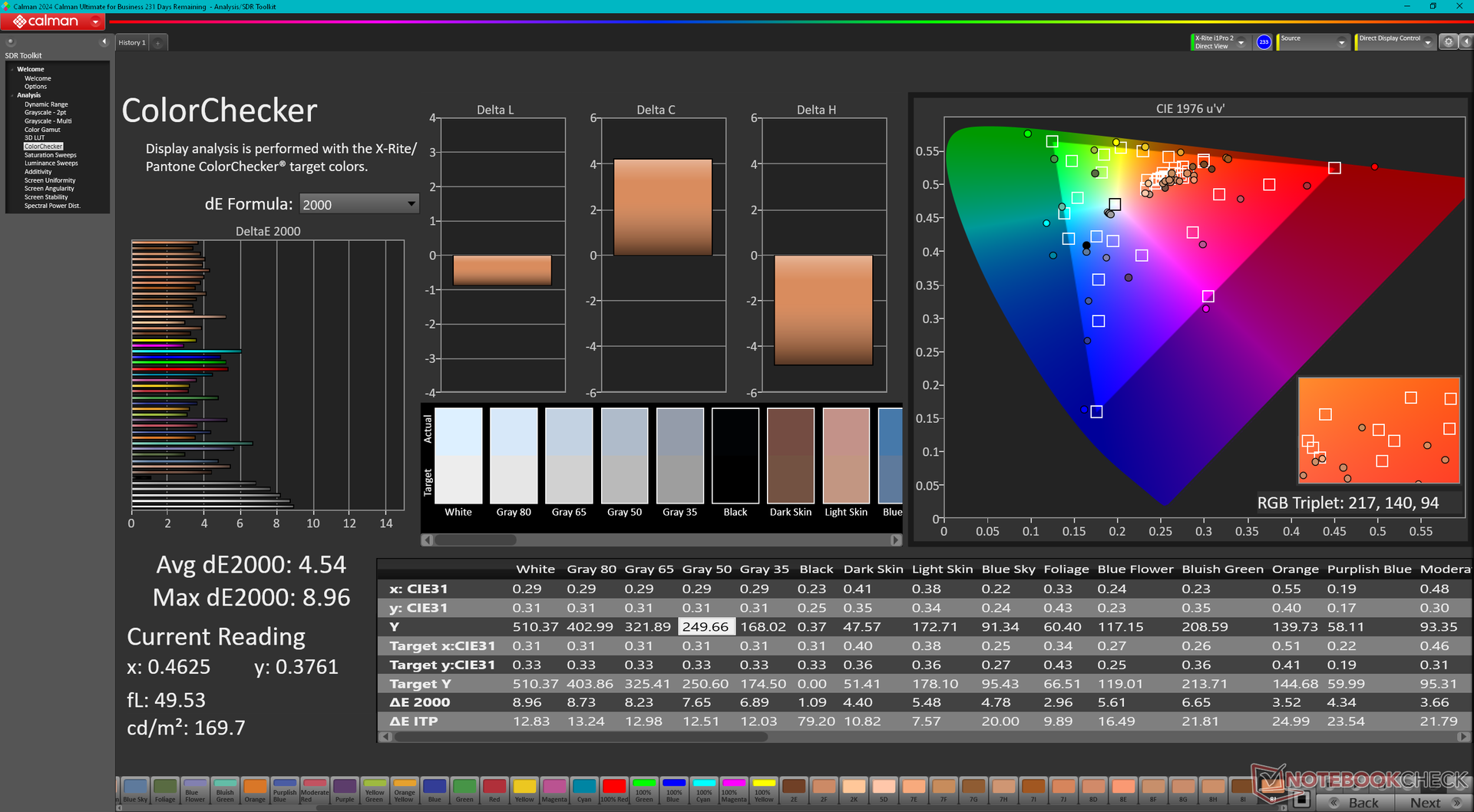The height and width of the screenshot is (812, 1474).
Task: Open Saturation Sweeps in the sidebar
Action: pyautogui.click(x=50, y=155)
